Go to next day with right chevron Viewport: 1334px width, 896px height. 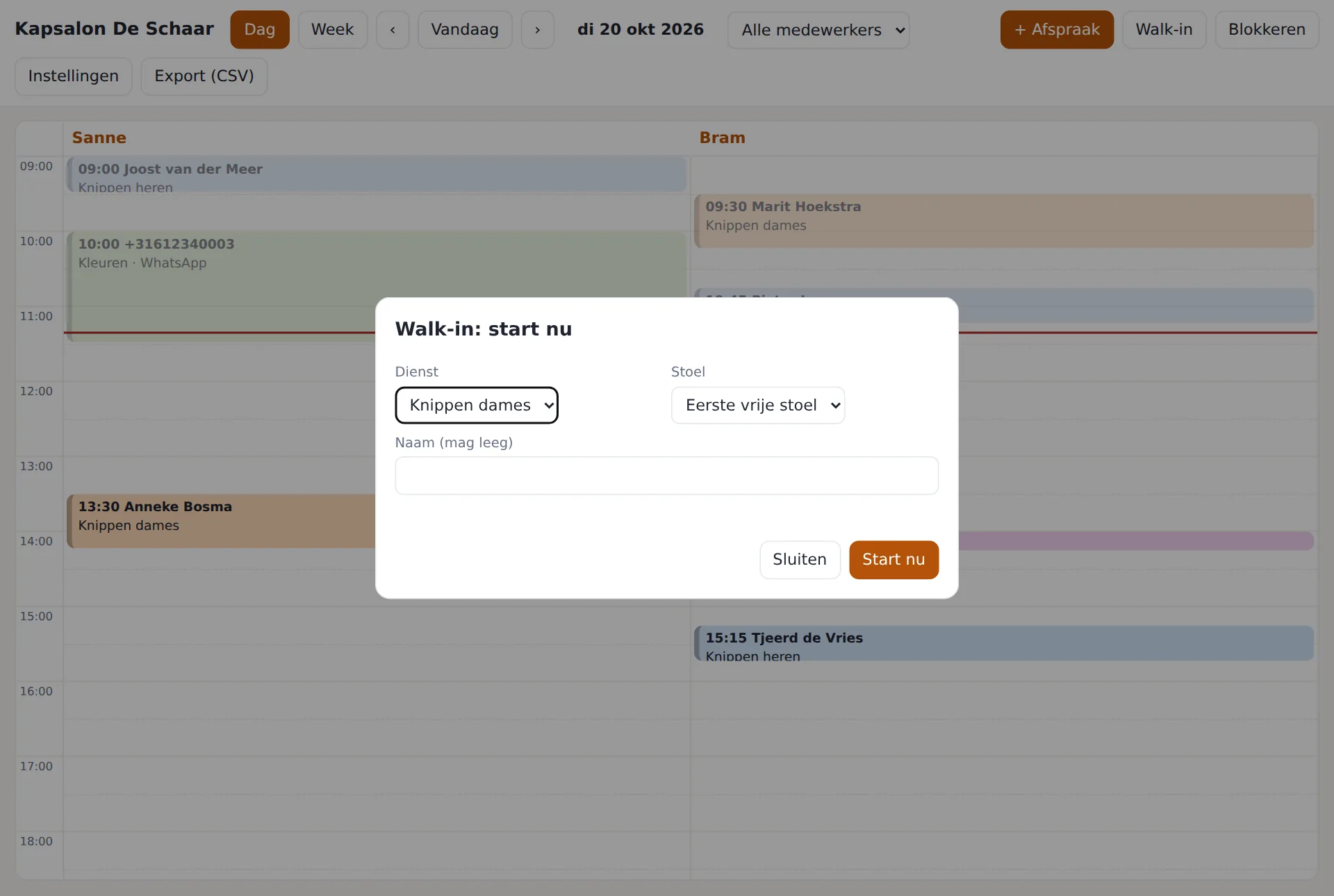pyautogui.click(x=538, y=30)
